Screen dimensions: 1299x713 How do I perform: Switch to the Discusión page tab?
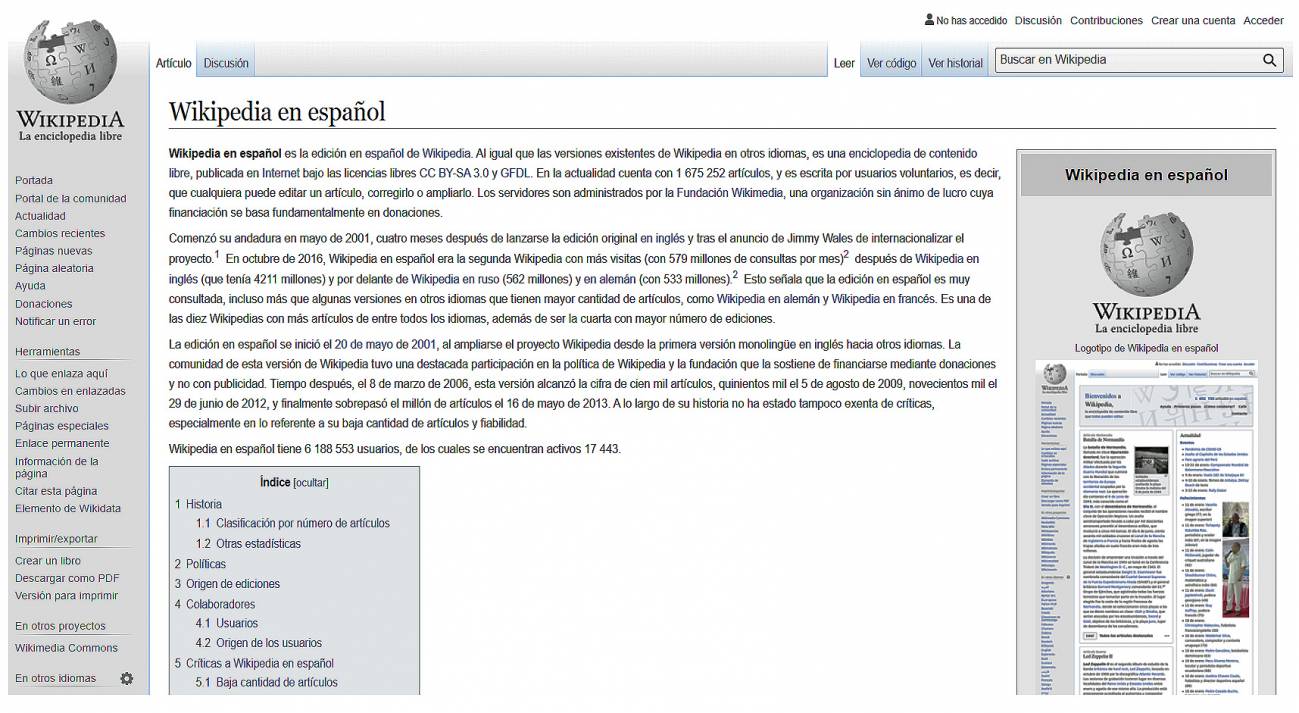(226, 63)
